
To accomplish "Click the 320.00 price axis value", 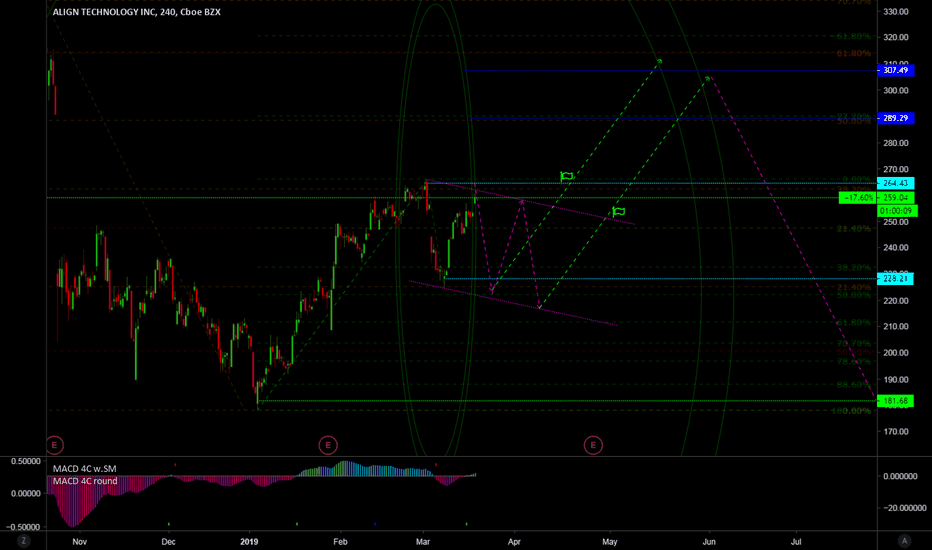I will [x=896, y=37].
